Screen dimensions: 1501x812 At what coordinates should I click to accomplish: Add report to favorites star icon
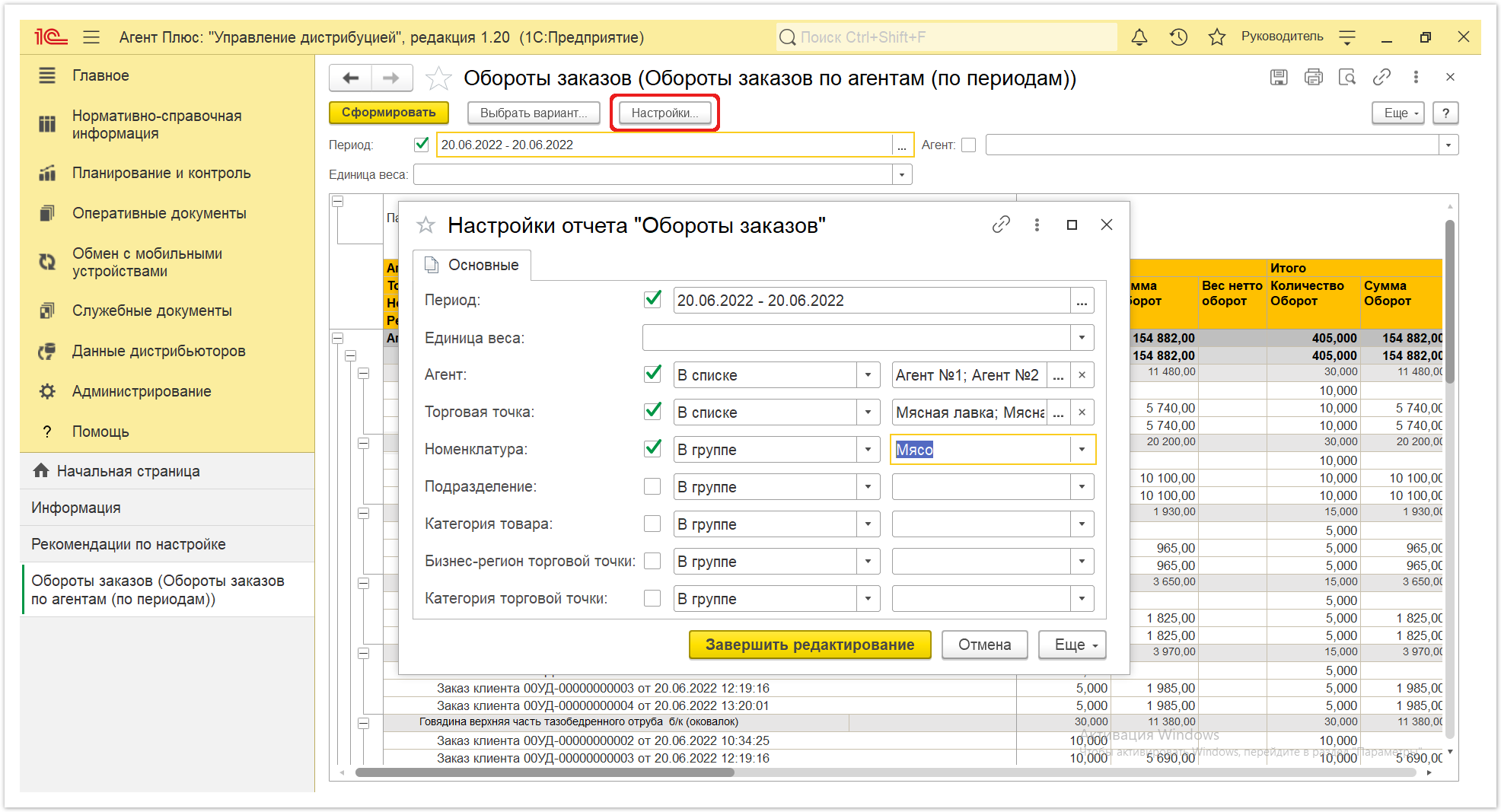(438, 78)
